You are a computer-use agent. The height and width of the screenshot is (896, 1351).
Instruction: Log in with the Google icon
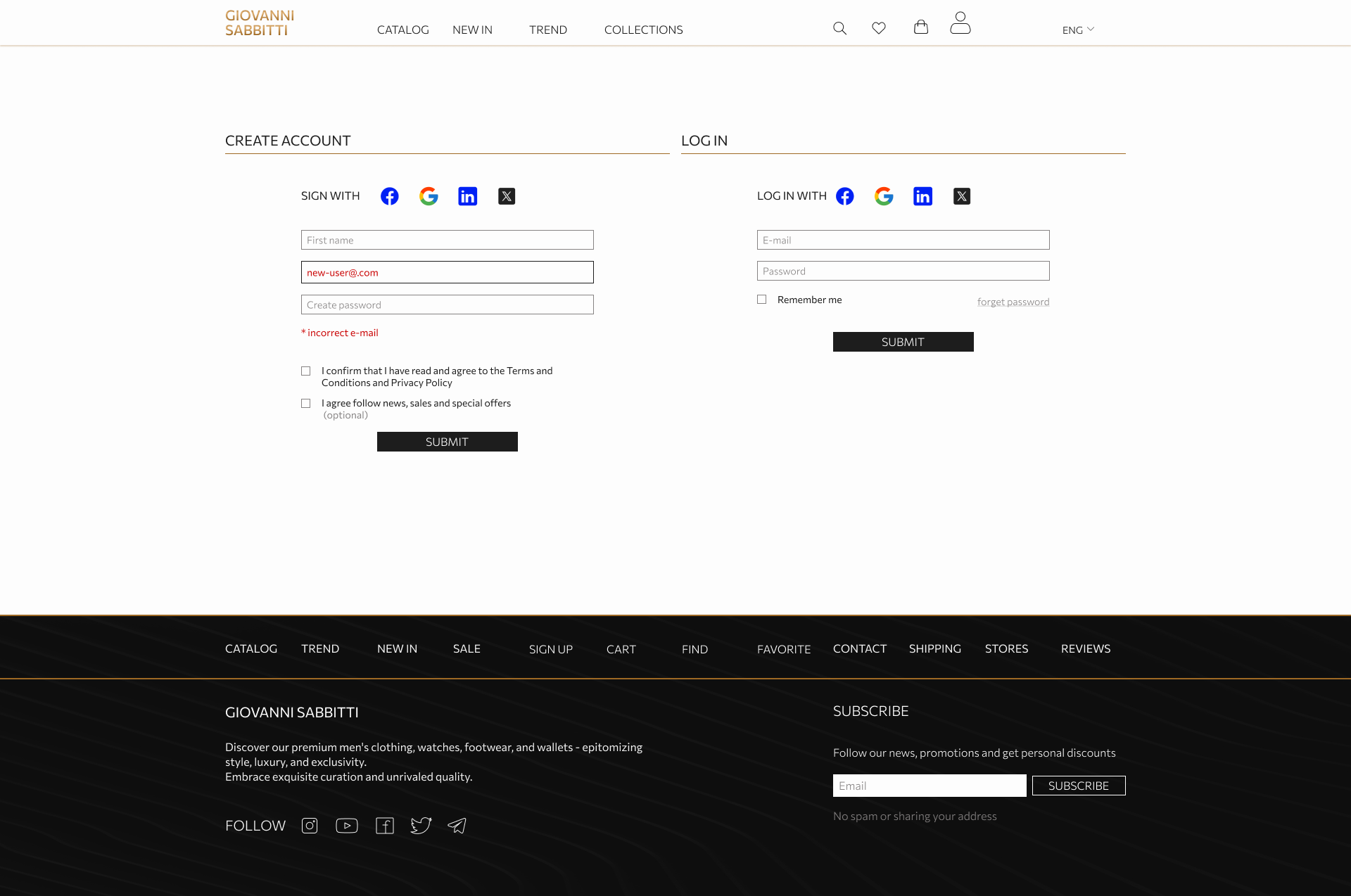(x=884, y=196)
